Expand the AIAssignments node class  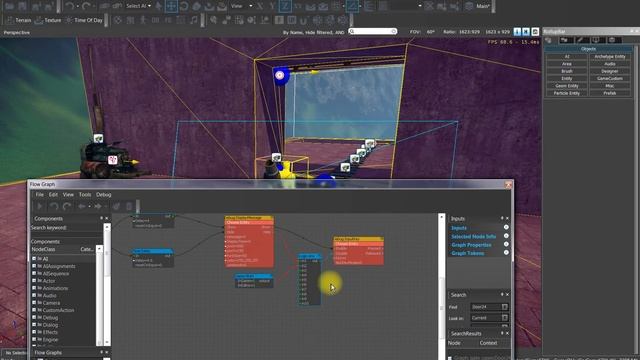[x=34, y=266]
